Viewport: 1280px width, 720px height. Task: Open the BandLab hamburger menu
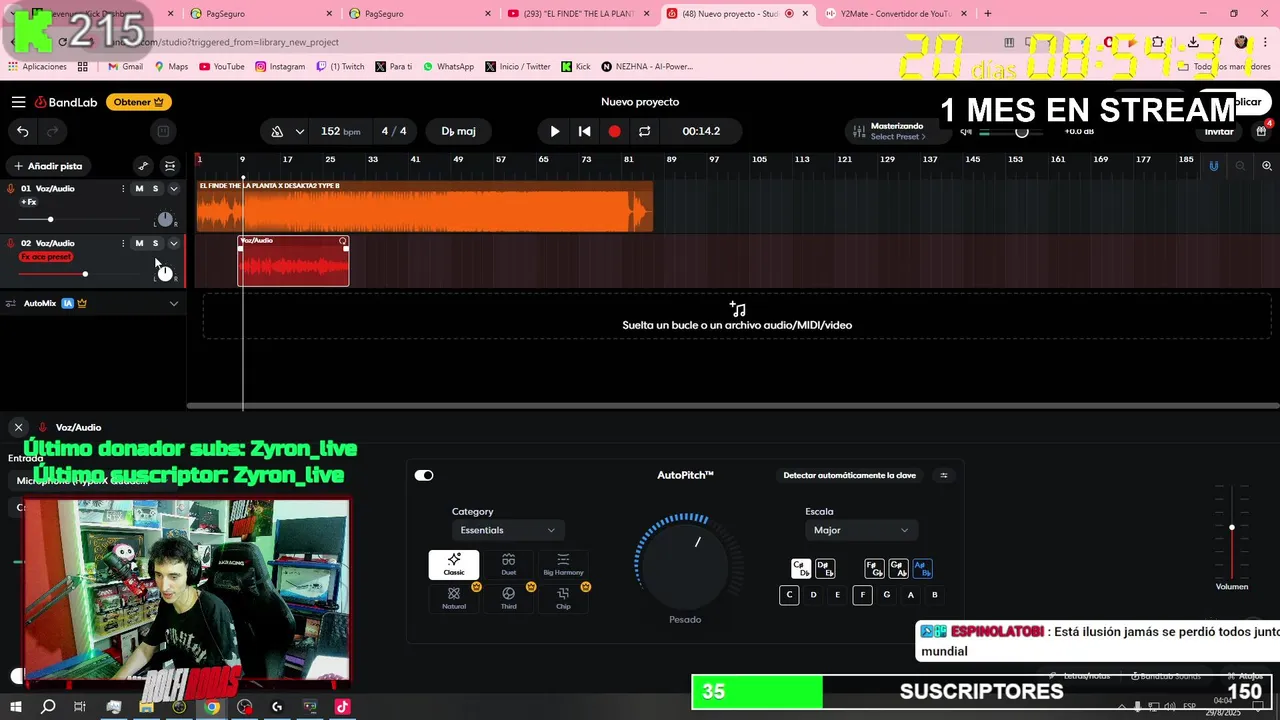coord(18,102)
